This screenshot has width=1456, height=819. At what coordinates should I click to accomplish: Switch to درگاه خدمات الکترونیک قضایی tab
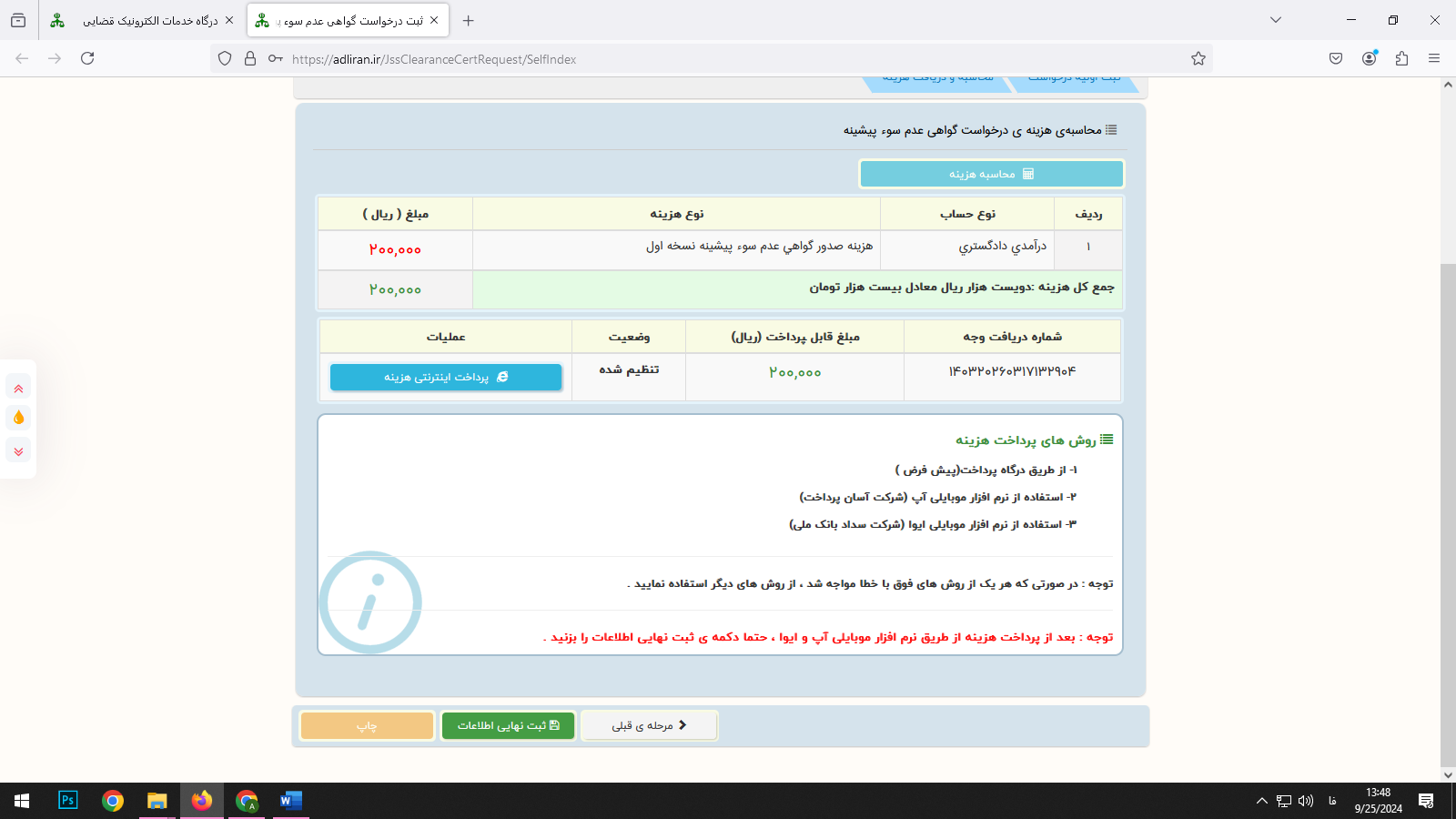(143, 20)
